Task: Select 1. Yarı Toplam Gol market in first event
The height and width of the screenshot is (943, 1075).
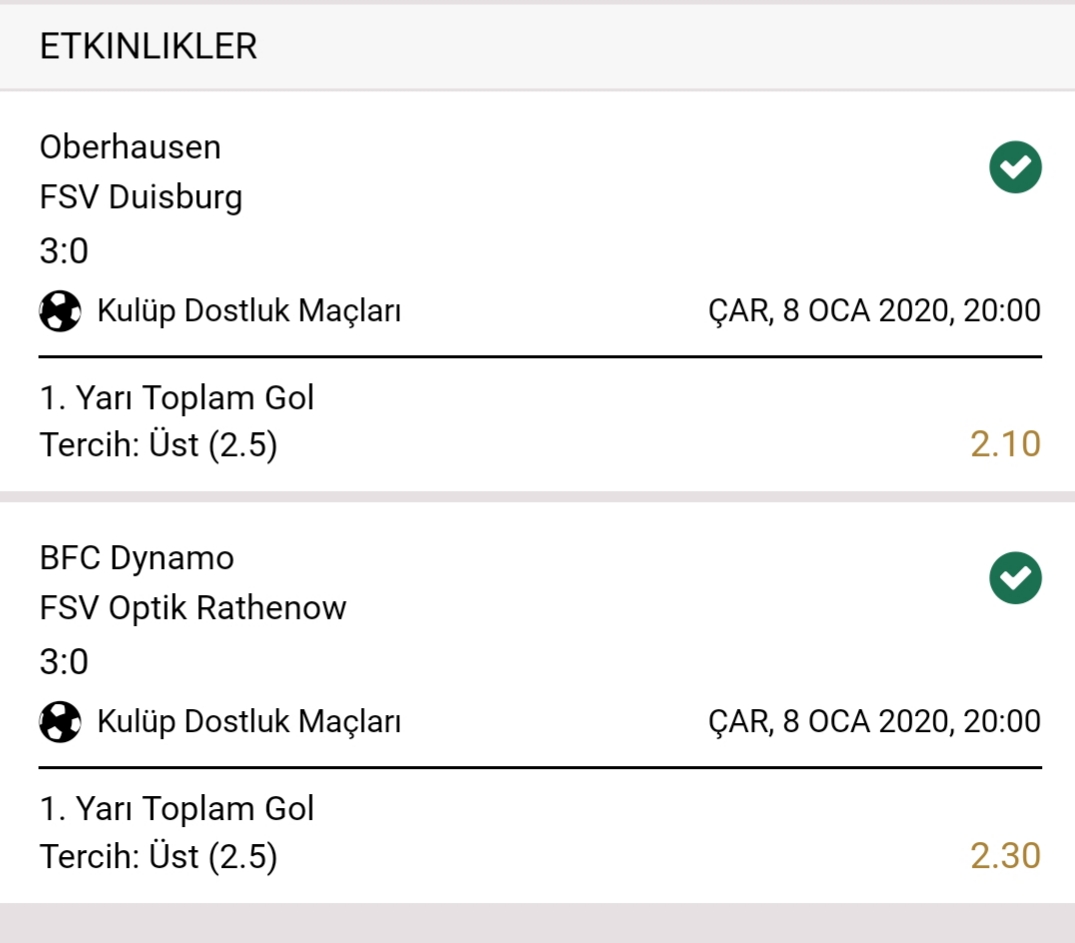Action: [177, 398]
